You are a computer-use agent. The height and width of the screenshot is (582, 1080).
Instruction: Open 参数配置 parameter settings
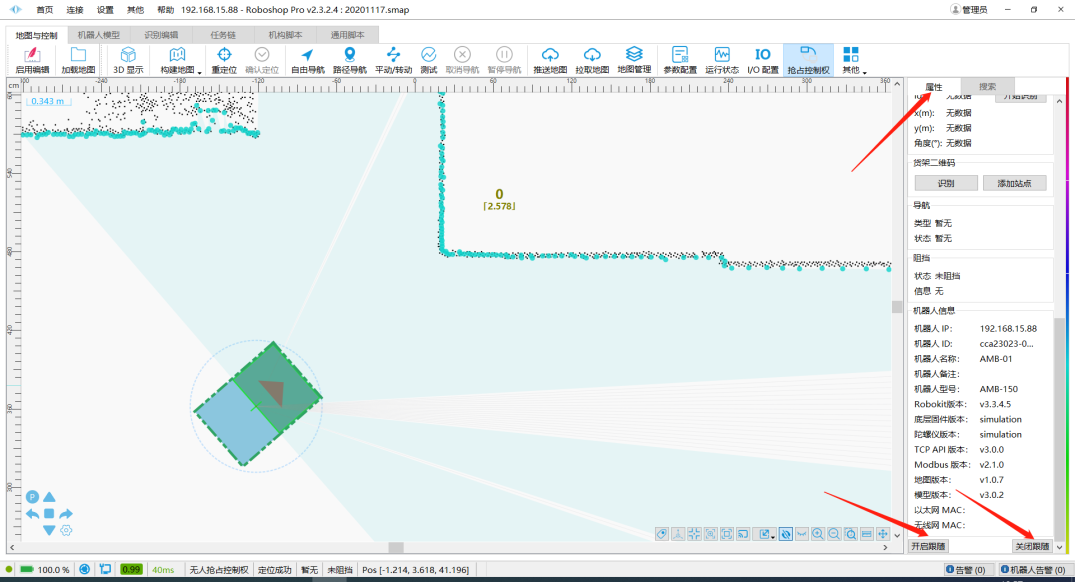click(680, 60)
